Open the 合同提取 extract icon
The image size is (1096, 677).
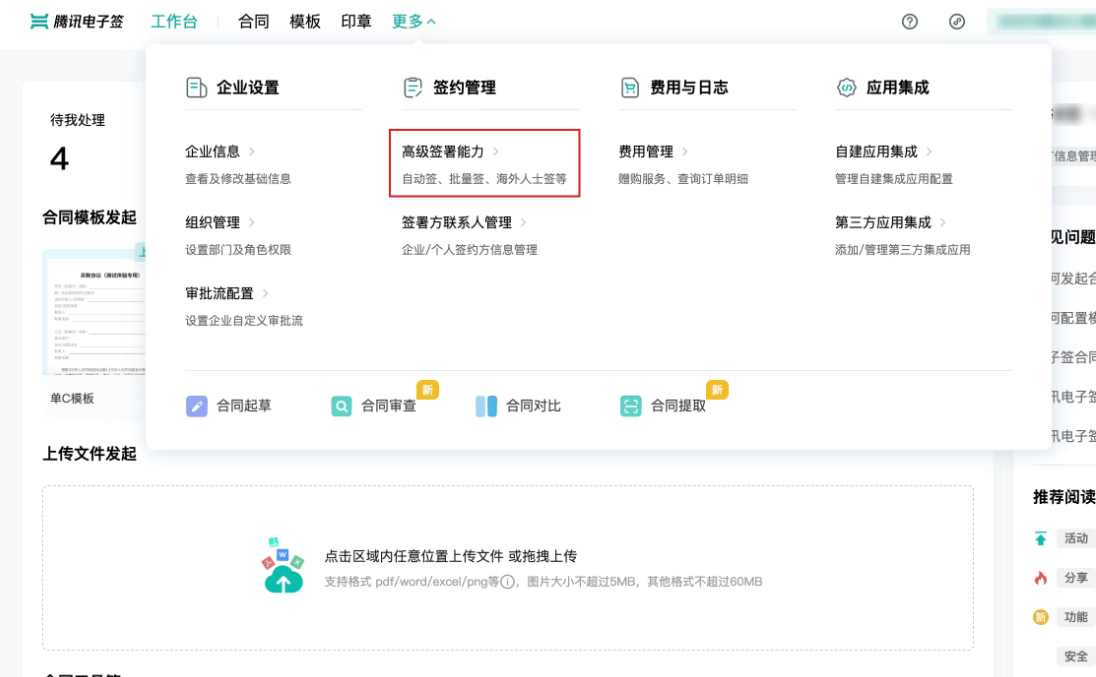630,406
